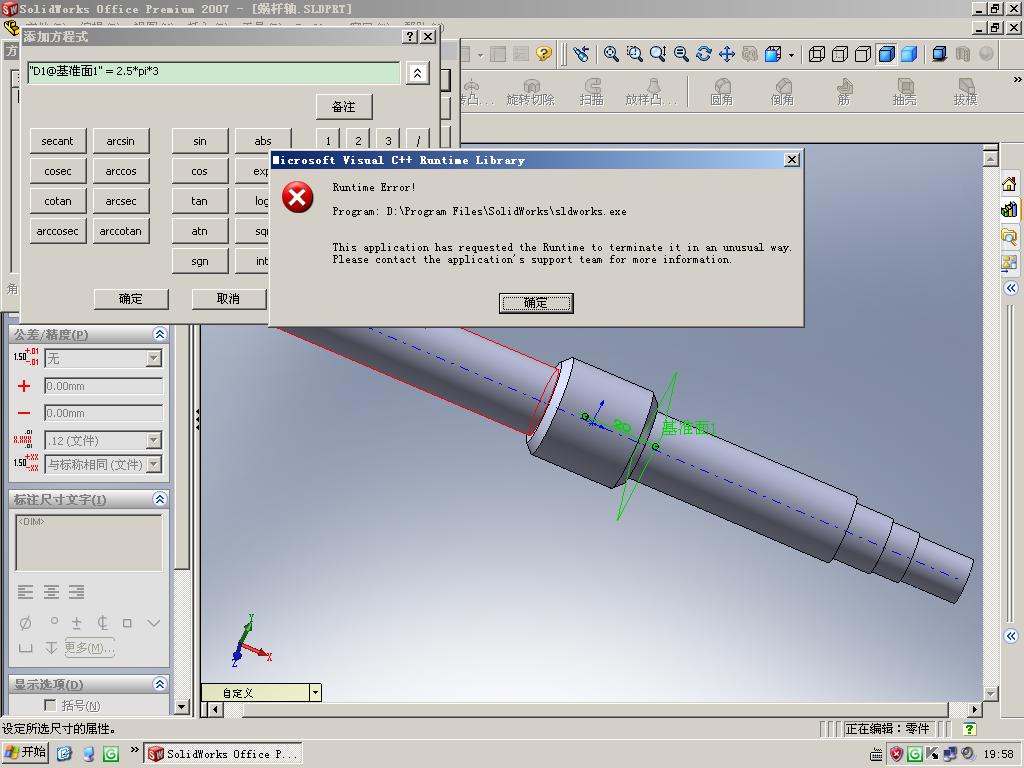1024x768 pixels.
Task: Click the 备注 comment button
Action: (x=344, y=106)
